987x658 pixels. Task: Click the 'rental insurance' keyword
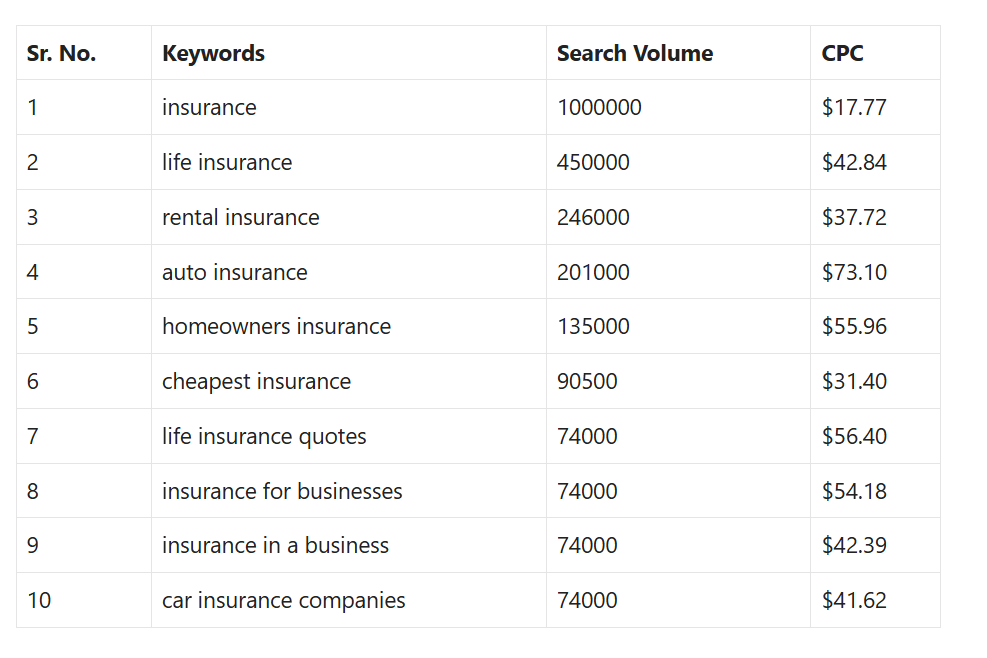[240, 217]
